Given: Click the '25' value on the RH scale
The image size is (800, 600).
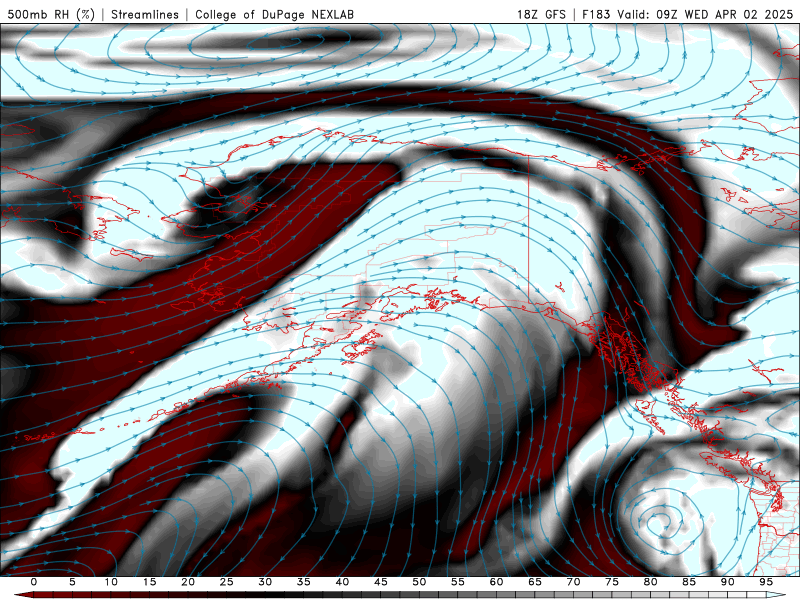Looking at the screenshot, I should [x=227, y=582].
